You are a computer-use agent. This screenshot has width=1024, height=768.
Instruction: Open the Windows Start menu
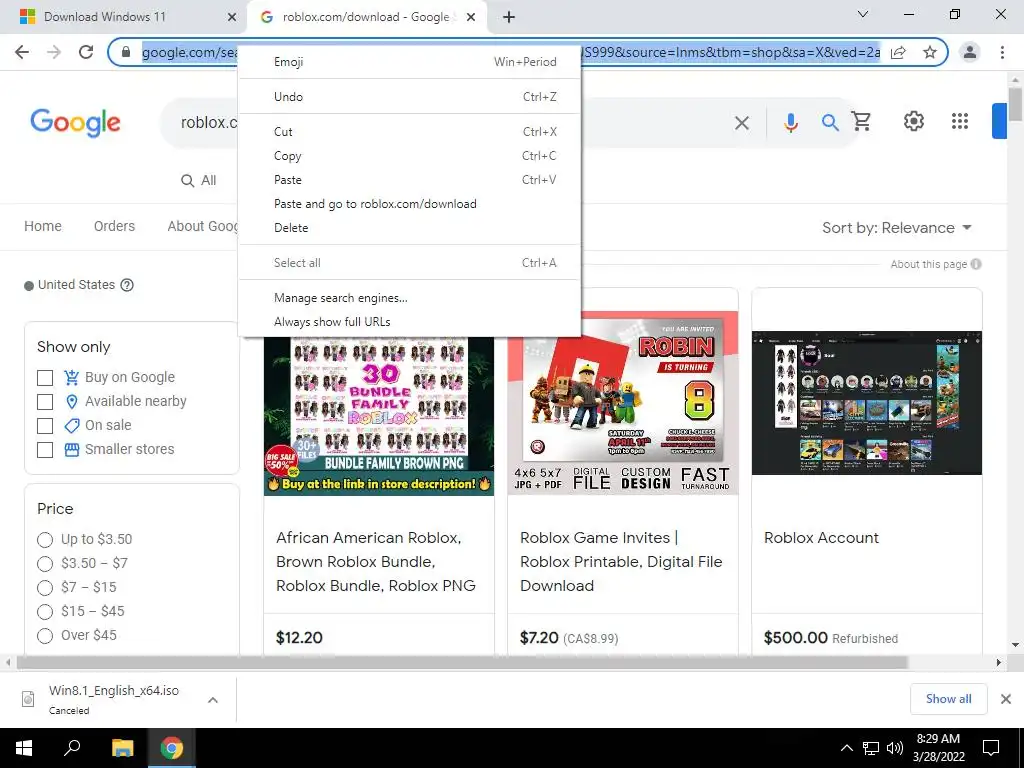(x=24, y=748)
